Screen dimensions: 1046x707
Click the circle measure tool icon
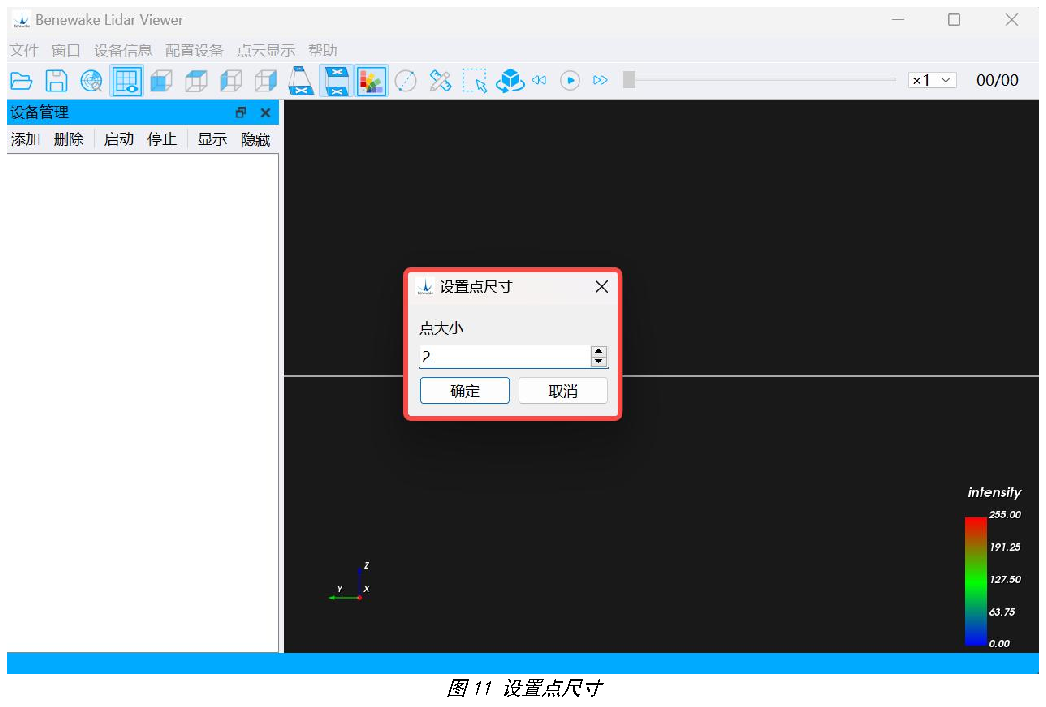[x=406, y=81]
